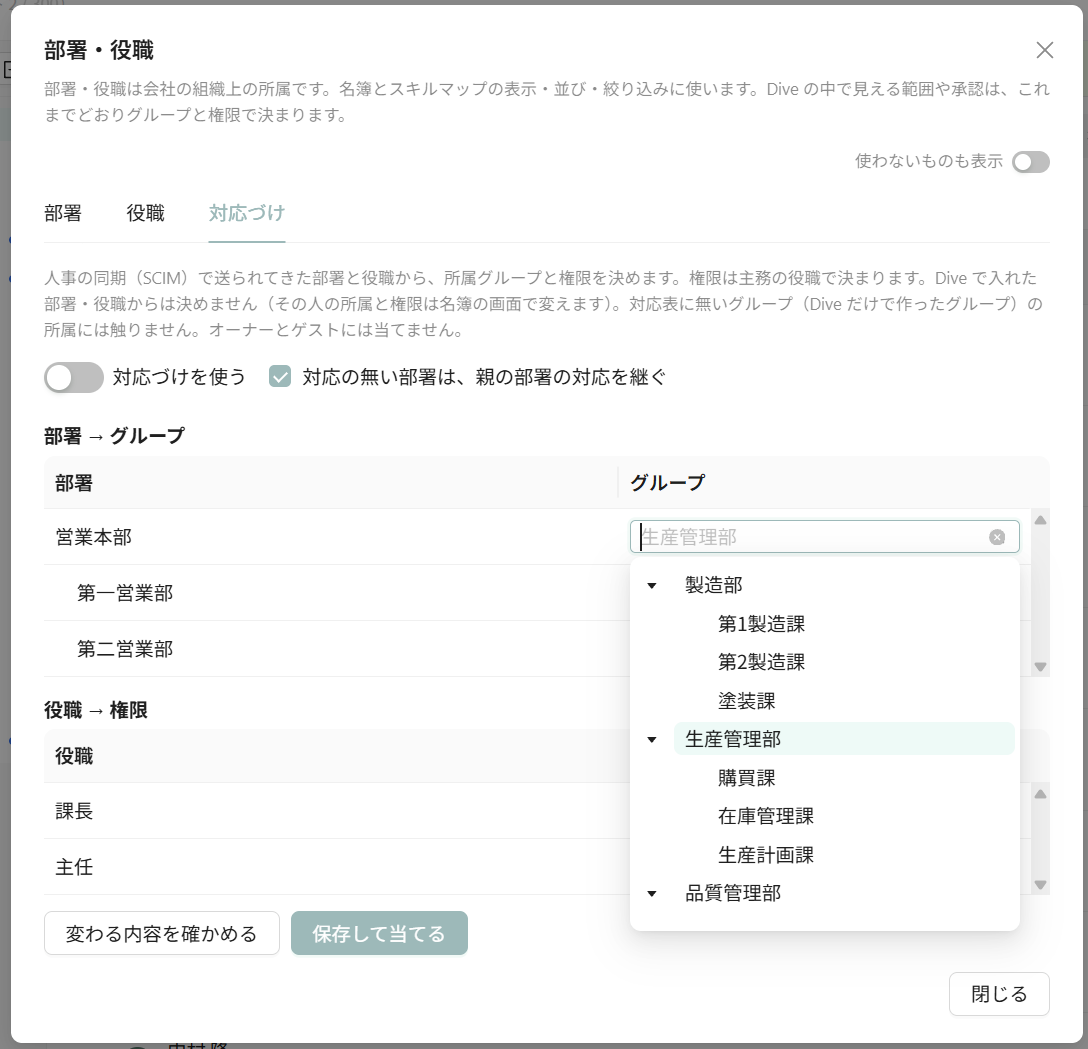1088x1049 pixels.
Task: Pick 購買課 from the group tree
Action: [860, 778]
